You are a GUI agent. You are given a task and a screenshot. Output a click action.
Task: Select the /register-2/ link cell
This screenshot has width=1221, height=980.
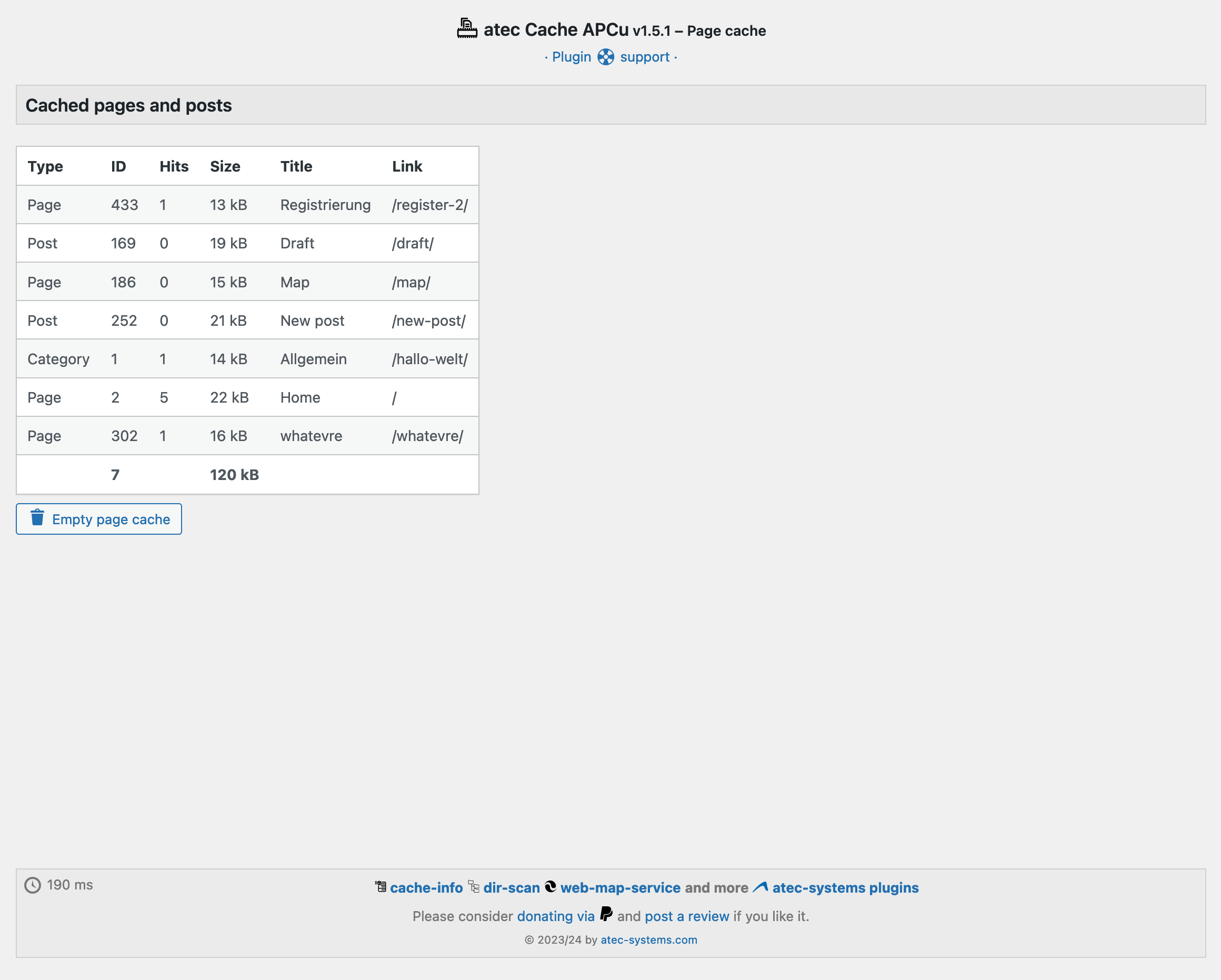[430, 205]
